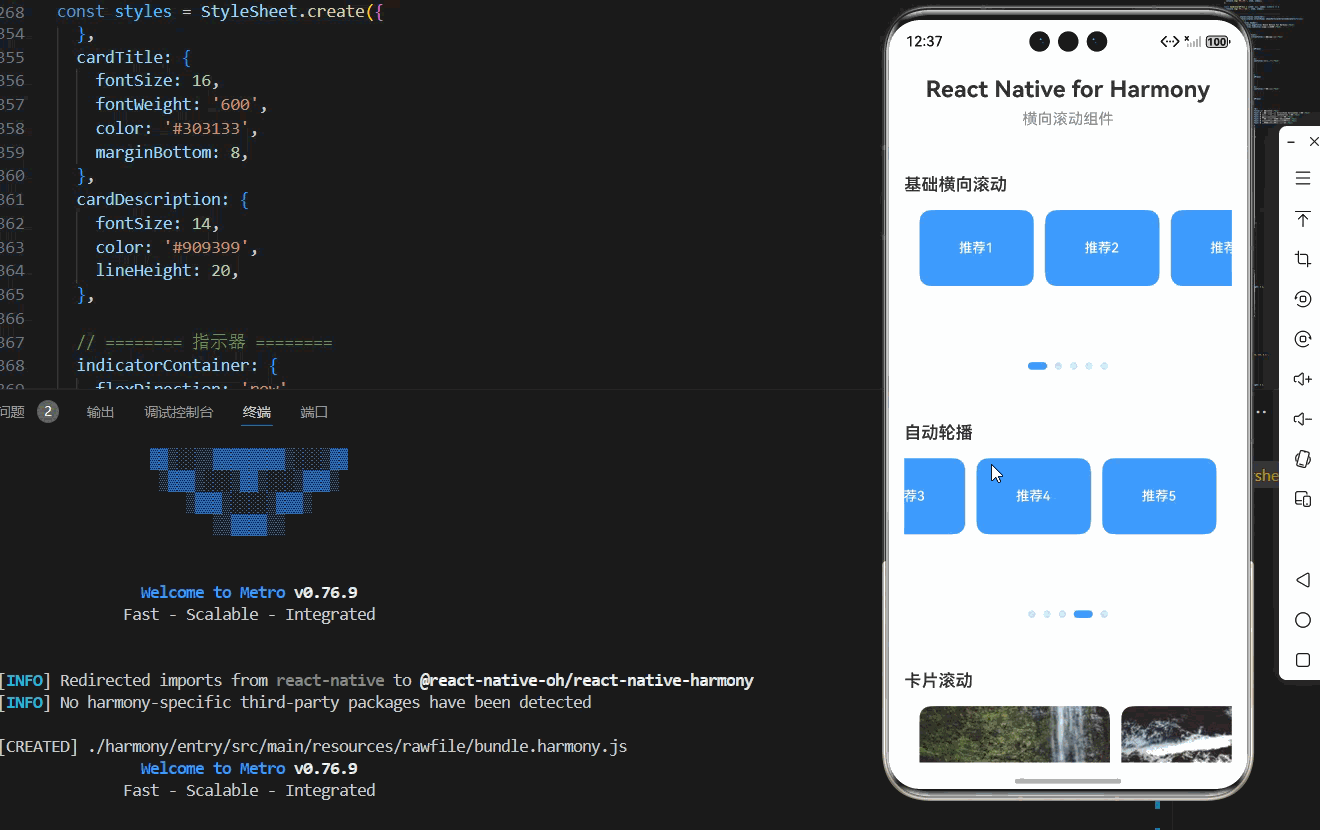Tap the 推荐2 card in 基础横向滚动

click(1102, 248)
